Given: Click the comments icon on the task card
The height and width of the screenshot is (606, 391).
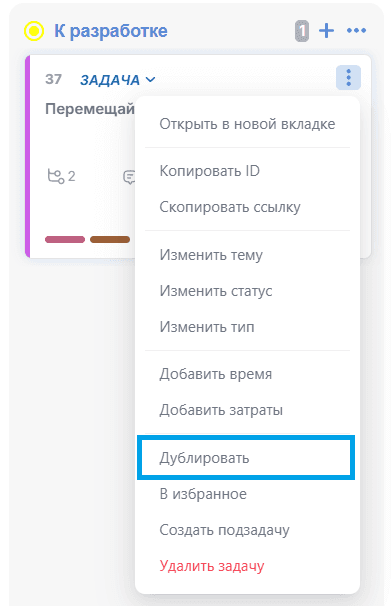Looking at the screenshot, I should coord(129,177).
